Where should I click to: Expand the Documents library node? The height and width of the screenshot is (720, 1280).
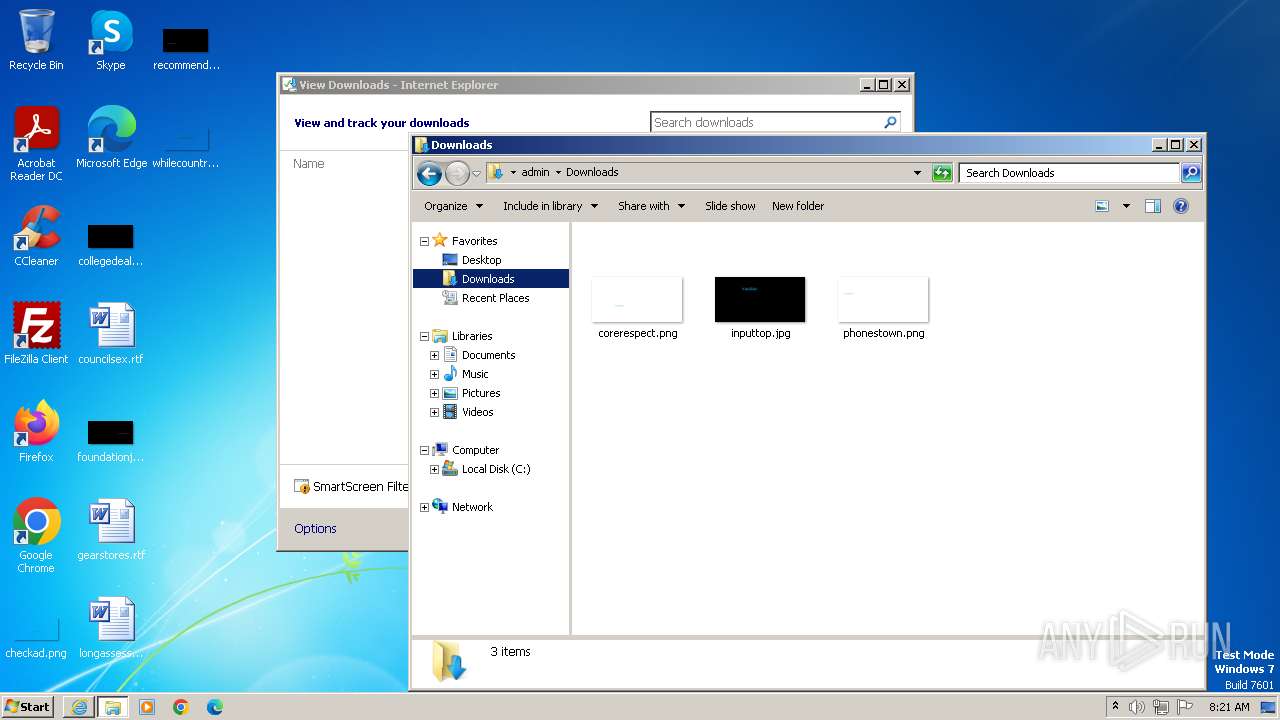[434, 355]
